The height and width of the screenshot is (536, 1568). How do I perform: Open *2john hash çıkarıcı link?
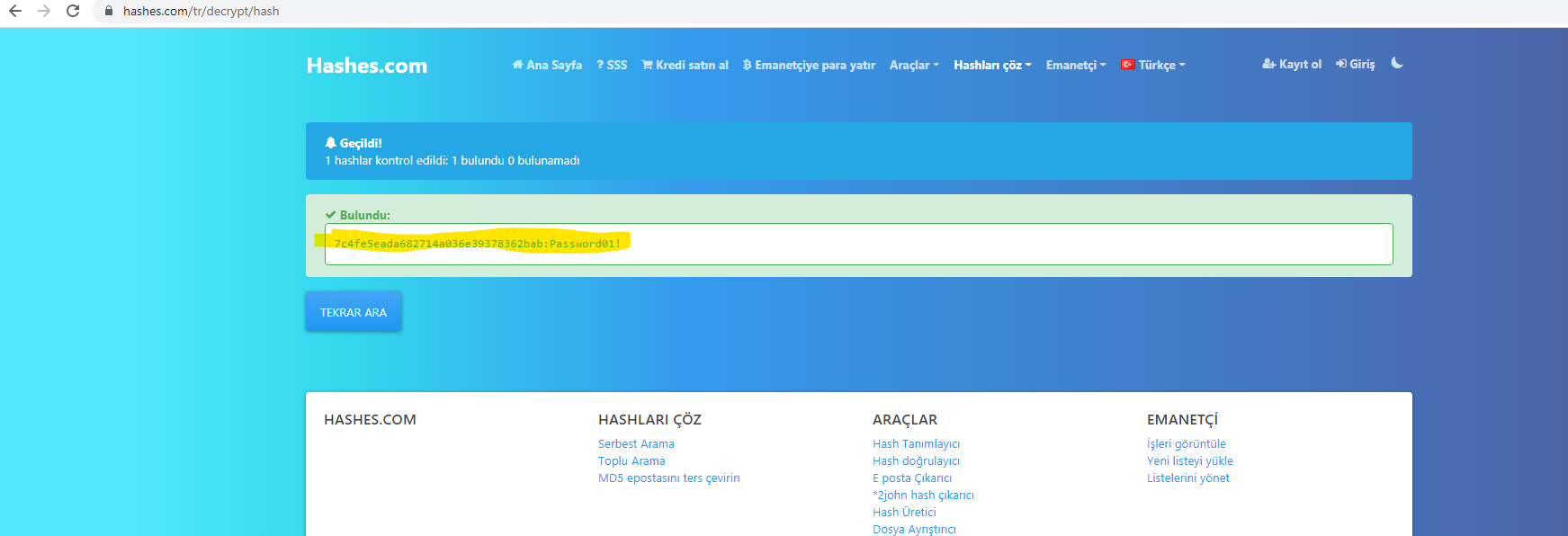[x=923, y=495]
